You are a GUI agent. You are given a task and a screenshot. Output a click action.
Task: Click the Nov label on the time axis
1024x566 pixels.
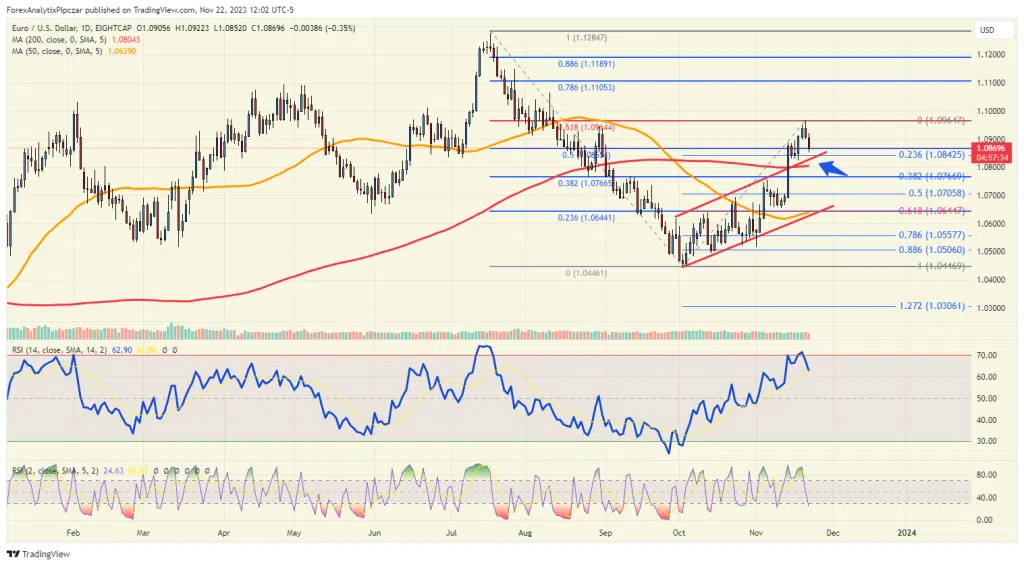pyautogui.click(x=756, y=533)
